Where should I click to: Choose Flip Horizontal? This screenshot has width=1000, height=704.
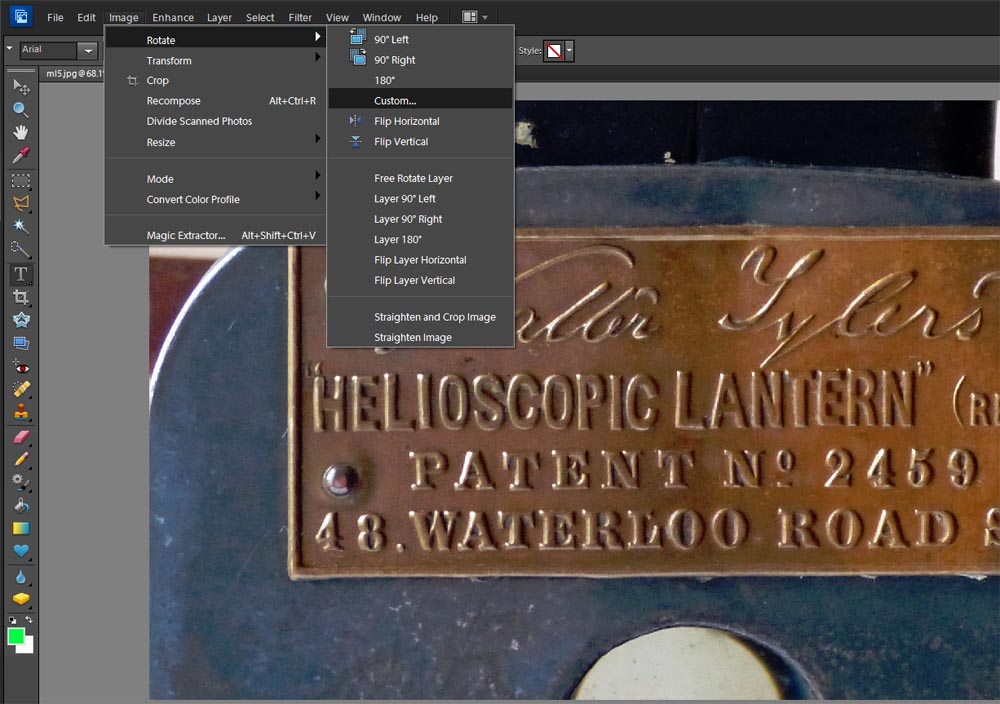(x=420, y=121)
